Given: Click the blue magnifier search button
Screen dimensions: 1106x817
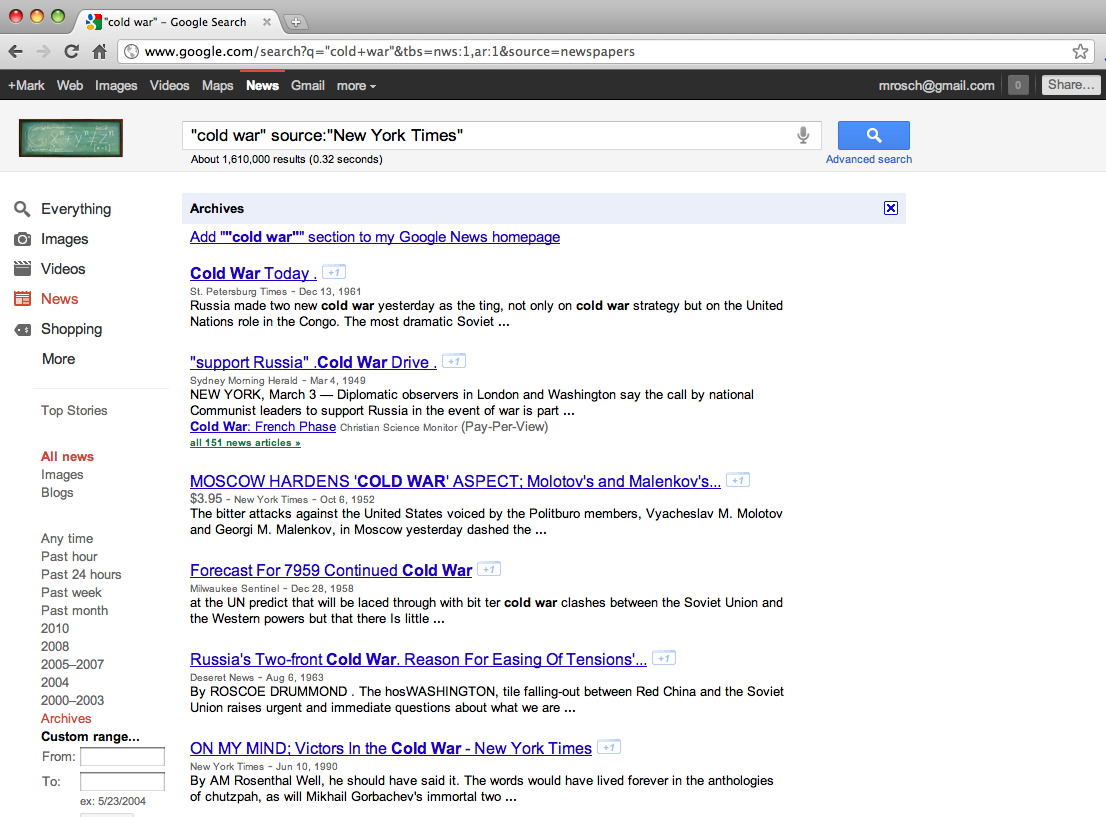Looking at the screenshot, I should click(x=873, y=135).
